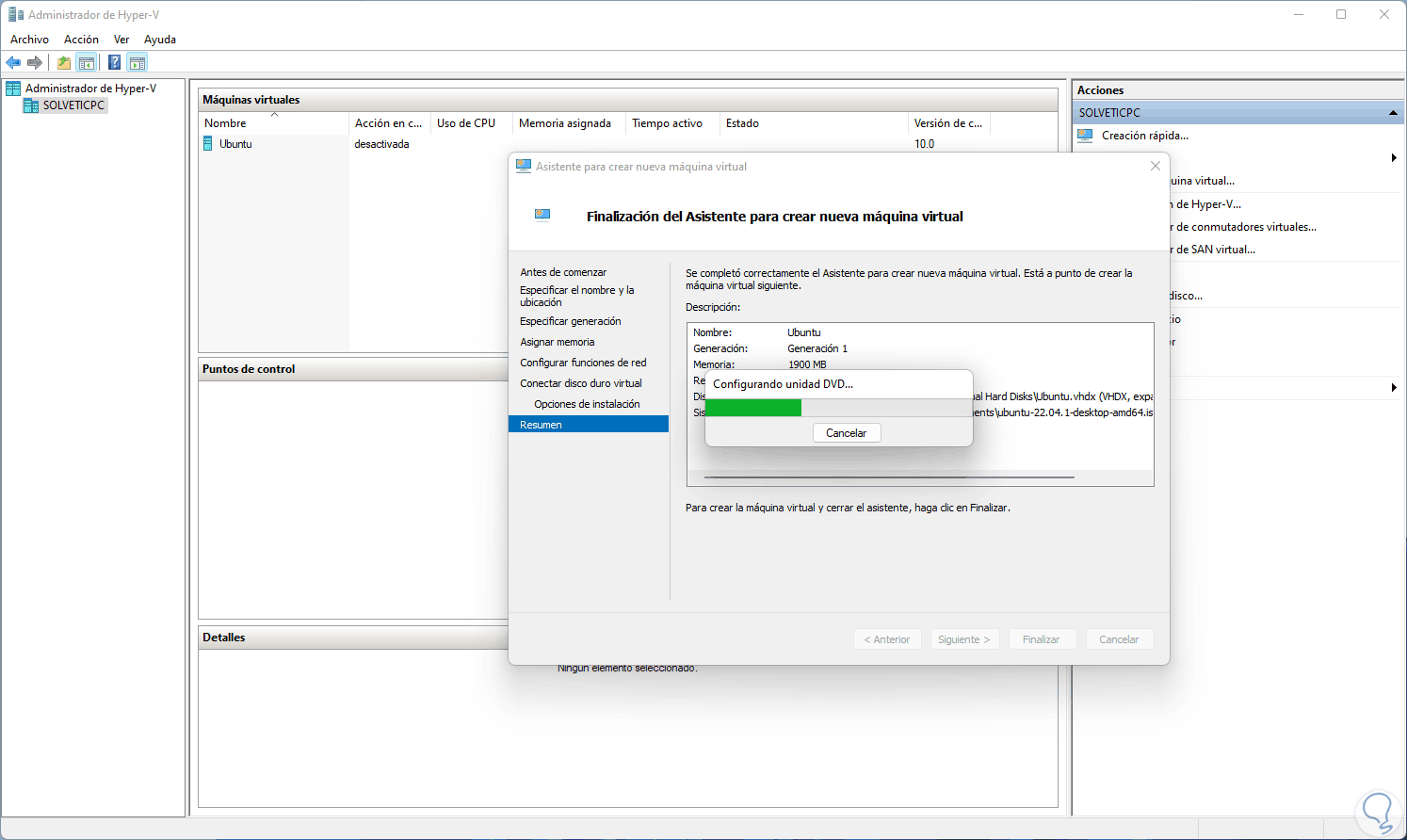Sort by the Uso de CPU column
Image resolution: width=1407 pixels, height=840 pixels.
coord(471,123)
